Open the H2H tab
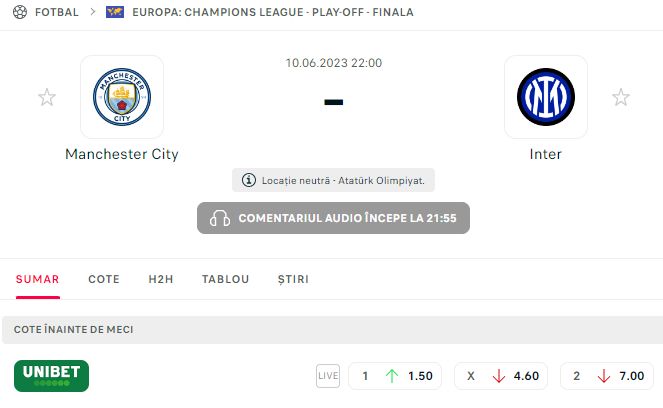The height and width of the screenshot is (408, 663). tap(161, 279)
